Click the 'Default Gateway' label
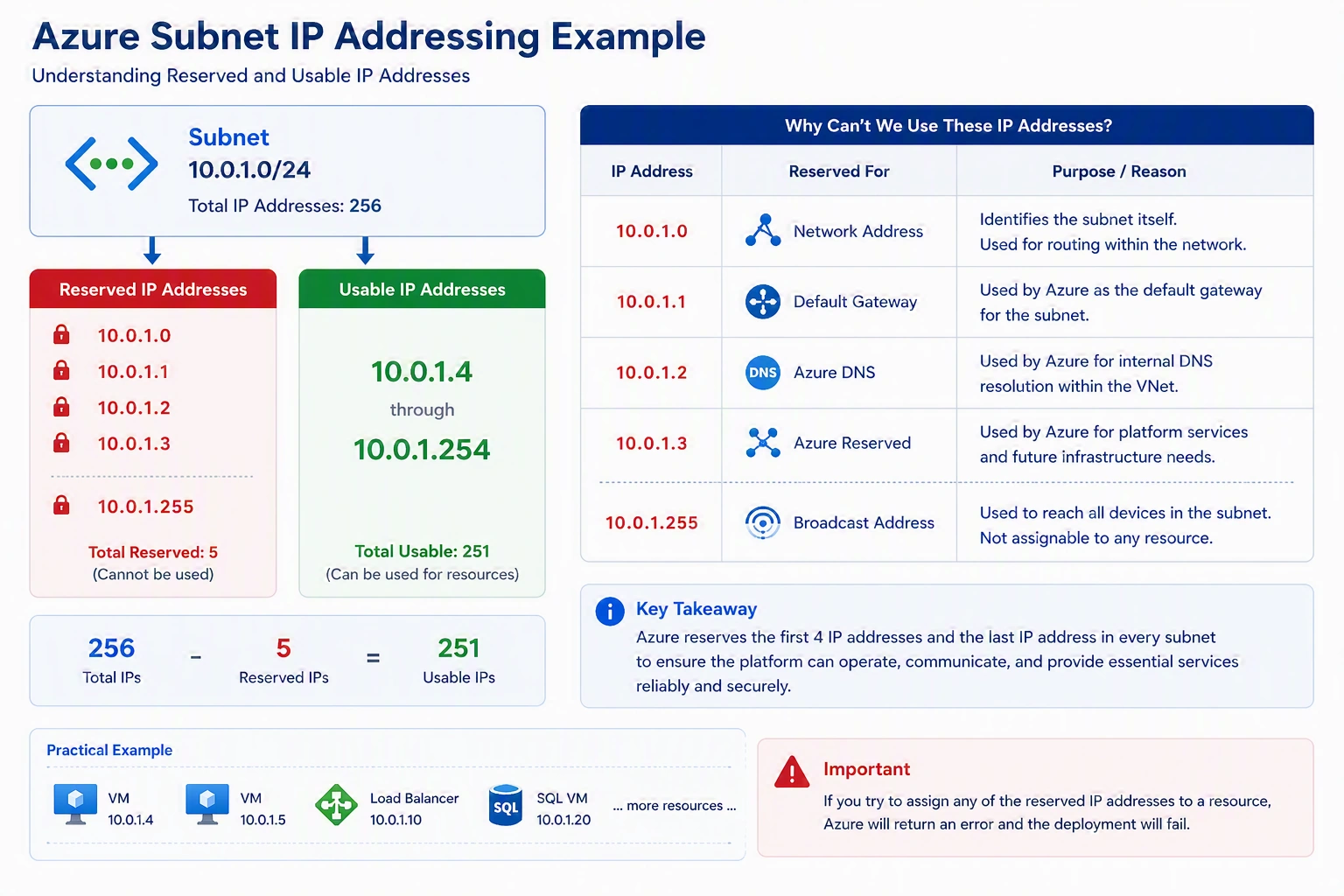The height and width of the screenshot is (896, 1344). click(x=856, y=302)
